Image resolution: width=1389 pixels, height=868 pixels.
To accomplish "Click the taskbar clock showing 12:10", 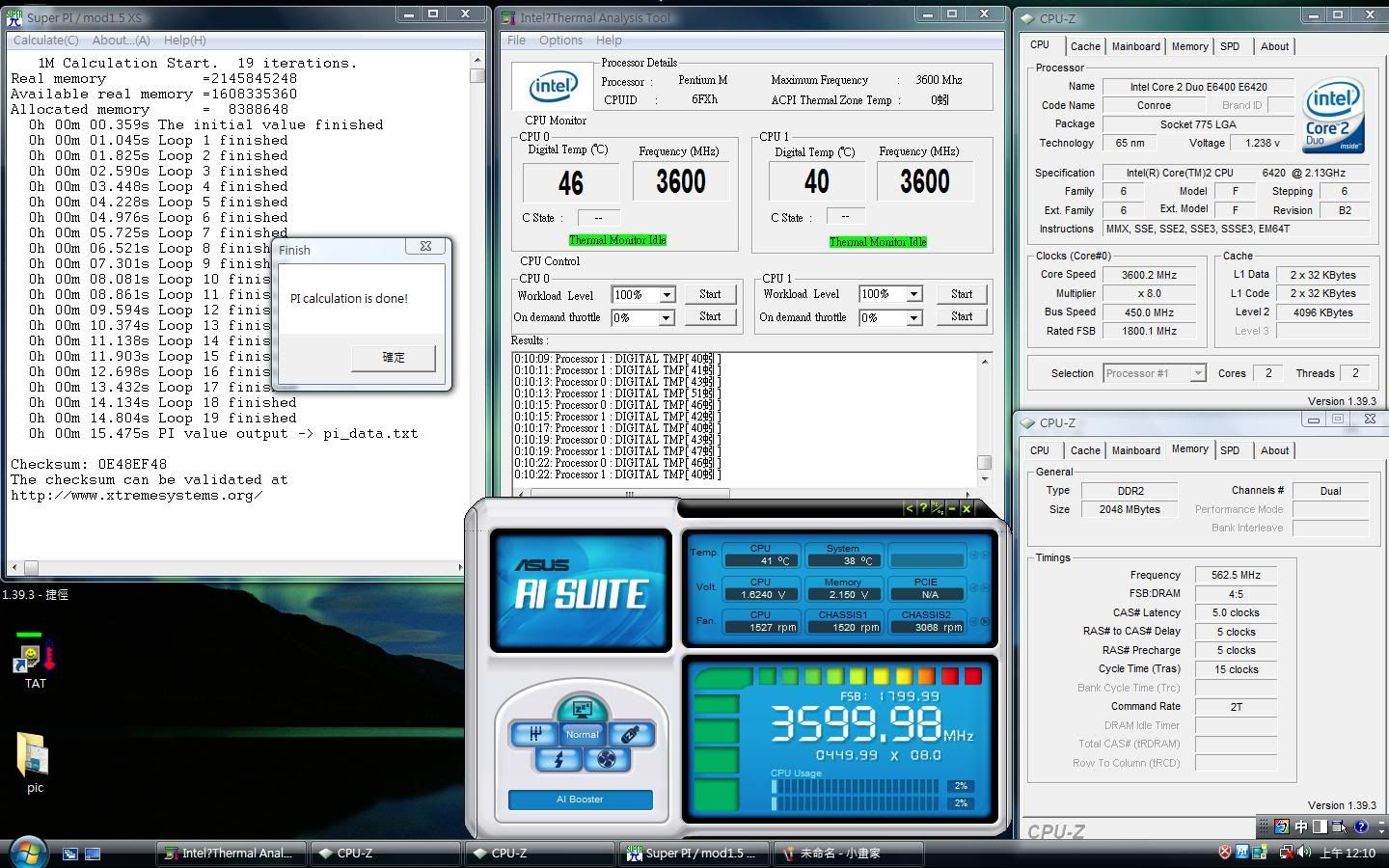I will pyautogui.click(x=1348, y=854).
